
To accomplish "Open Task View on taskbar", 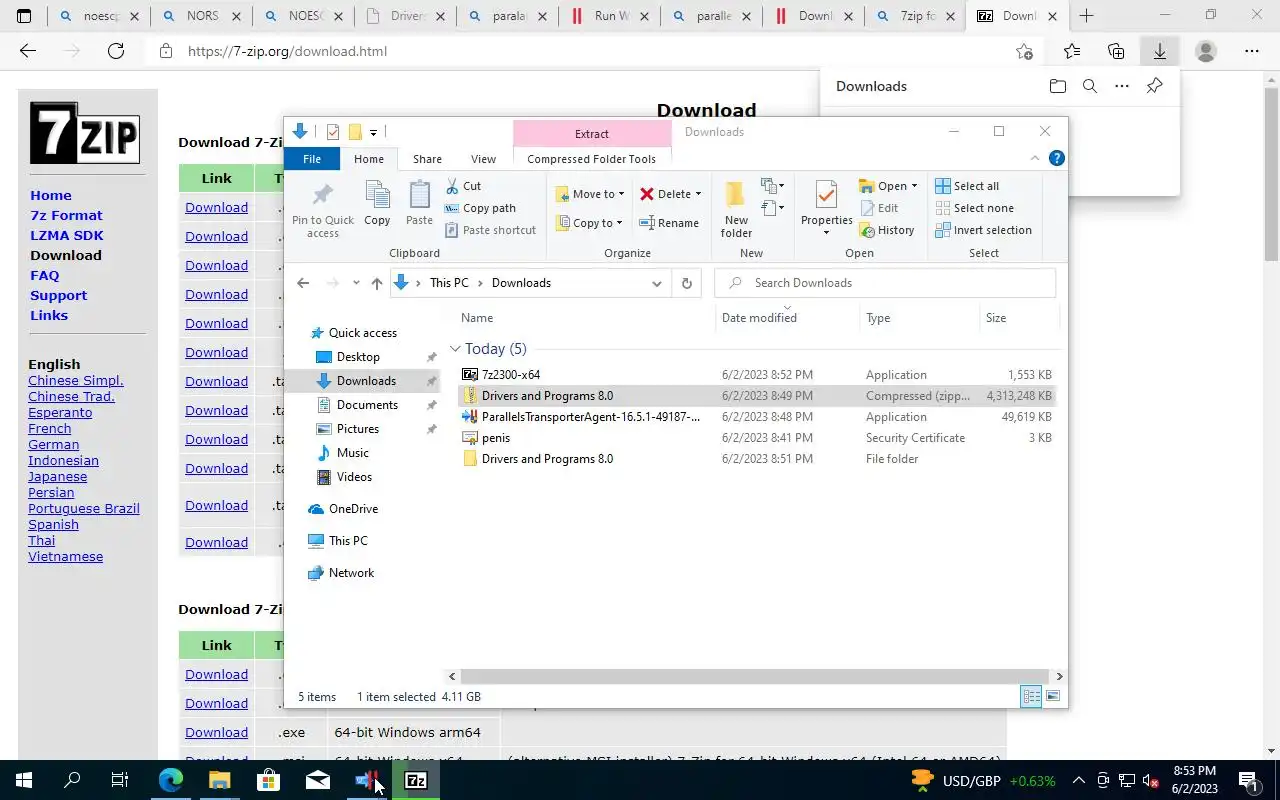I will (x=120, y=780).
